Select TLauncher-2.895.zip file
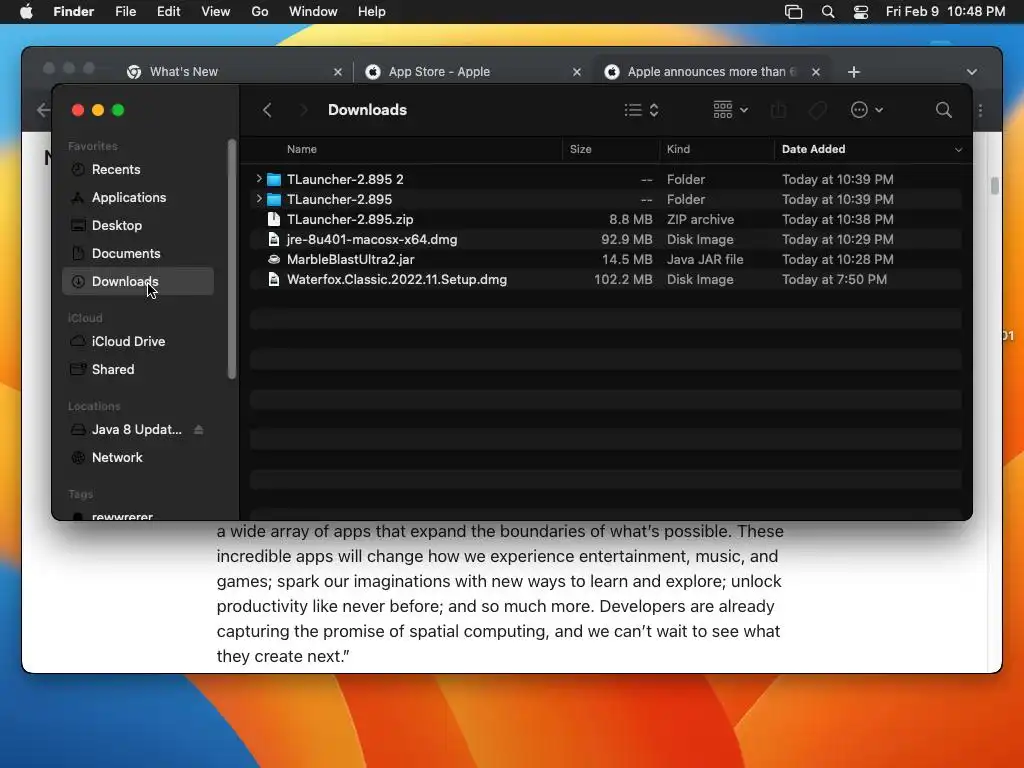The image size is (1024, 768). pyautogui.click(x=605, y=219)
